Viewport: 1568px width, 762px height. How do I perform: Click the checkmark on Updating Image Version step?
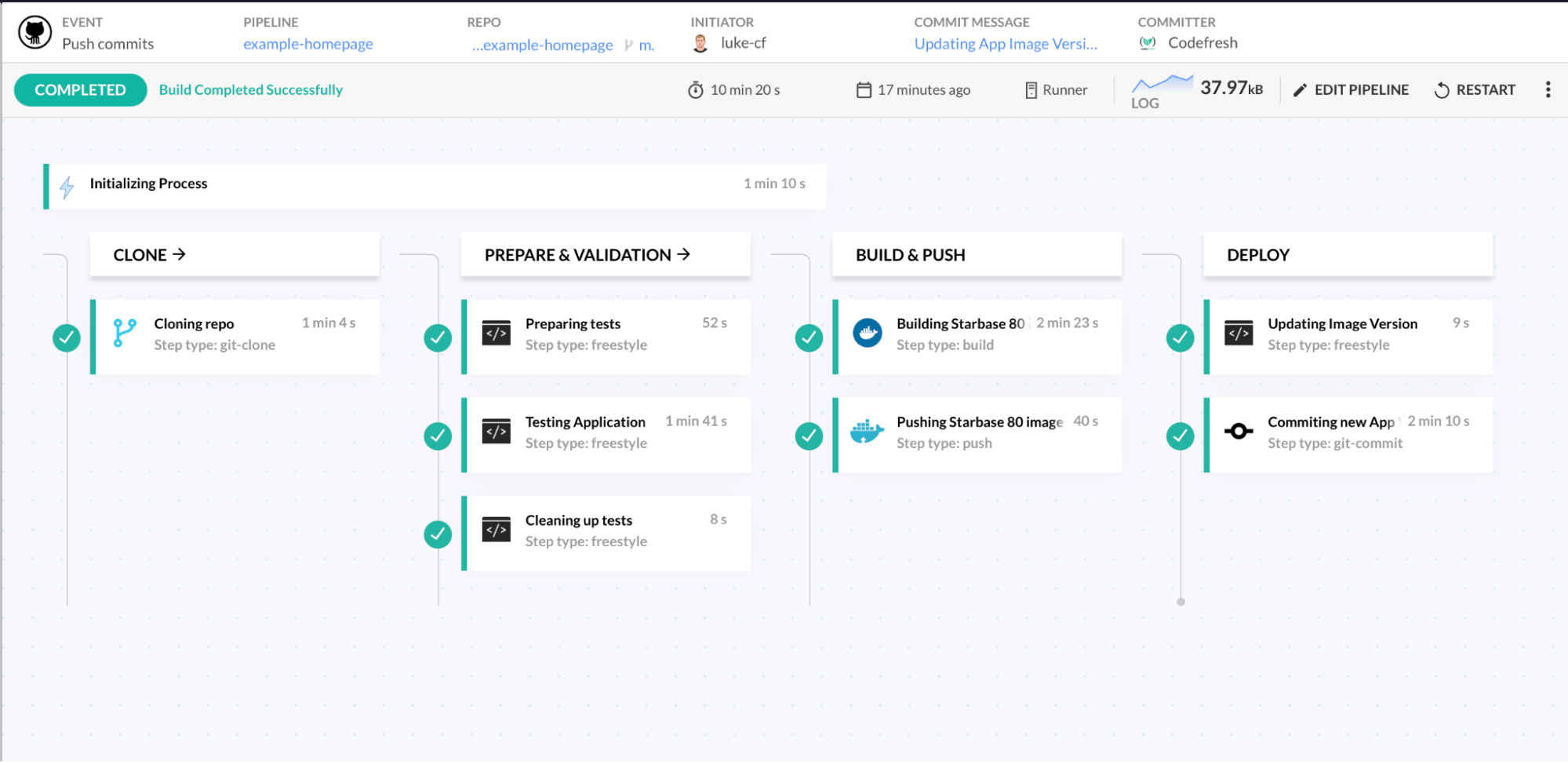tap(1180, 337)
